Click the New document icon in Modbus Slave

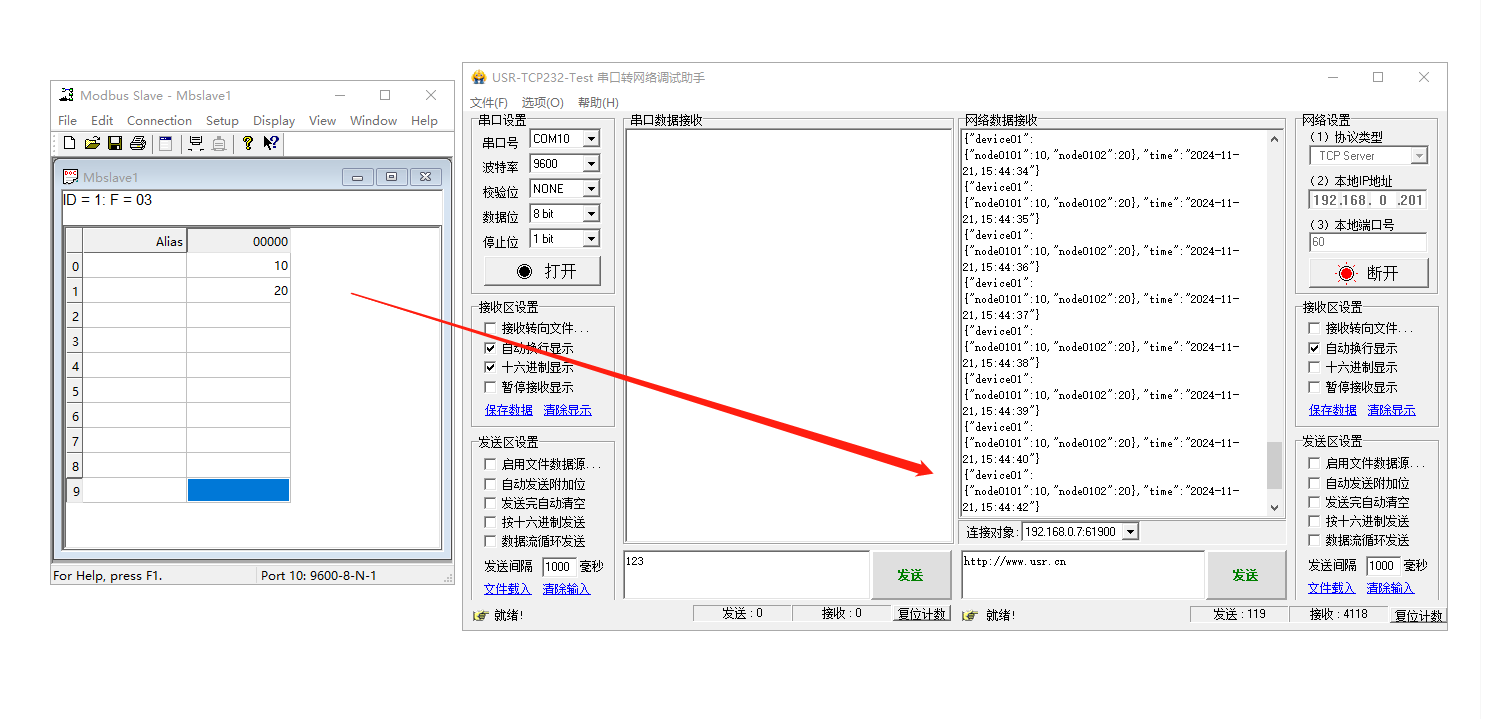coord(69,144)
